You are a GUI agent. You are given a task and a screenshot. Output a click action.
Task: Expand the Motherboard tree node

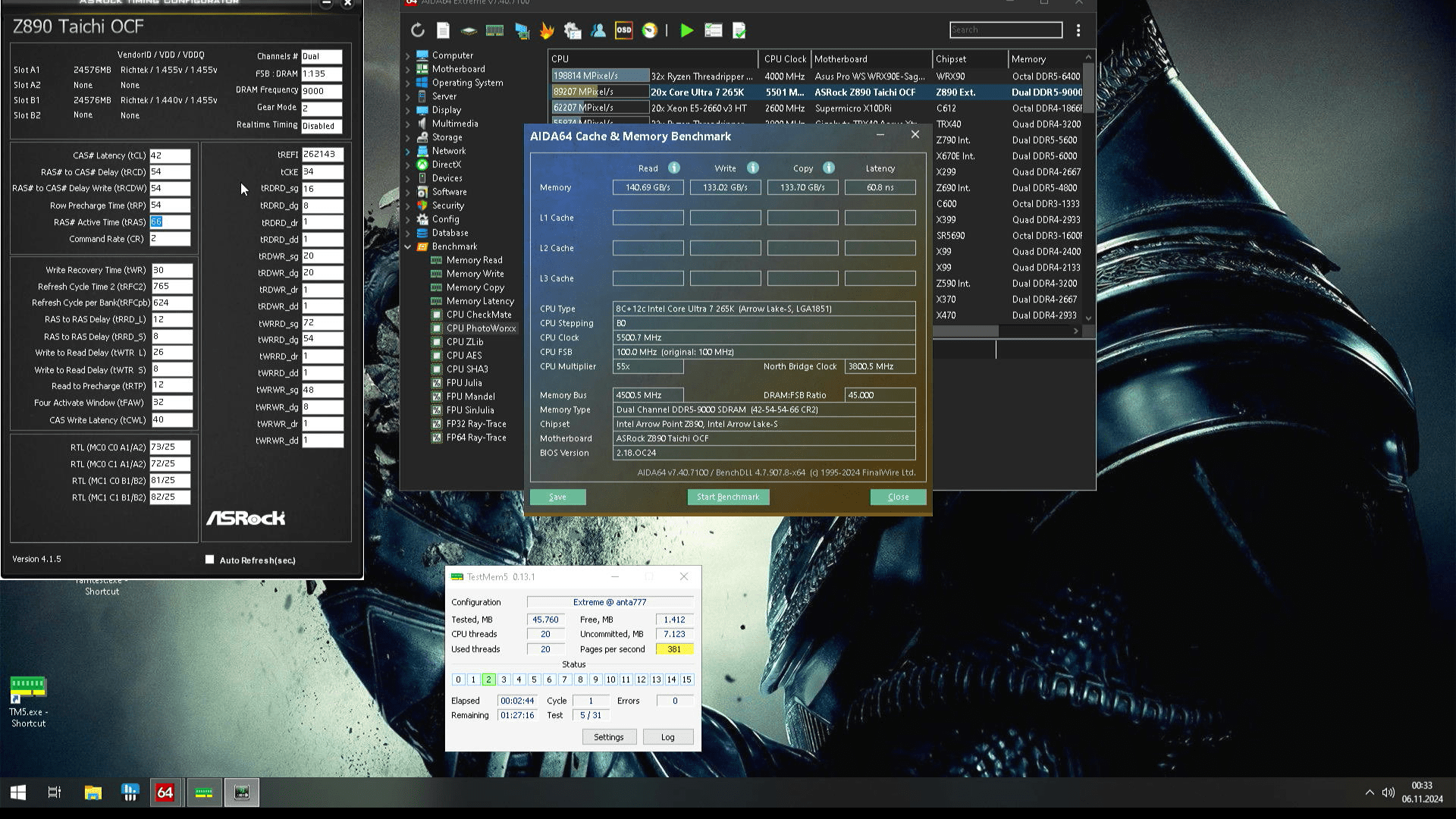(x=408, y=69)
